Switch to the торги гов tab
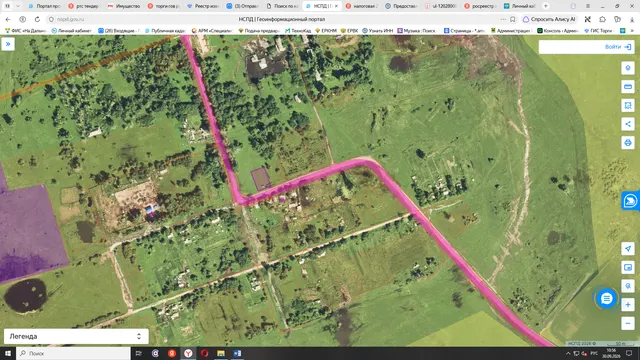The width and height of the screenshot is (640, 360). [163, 6]
